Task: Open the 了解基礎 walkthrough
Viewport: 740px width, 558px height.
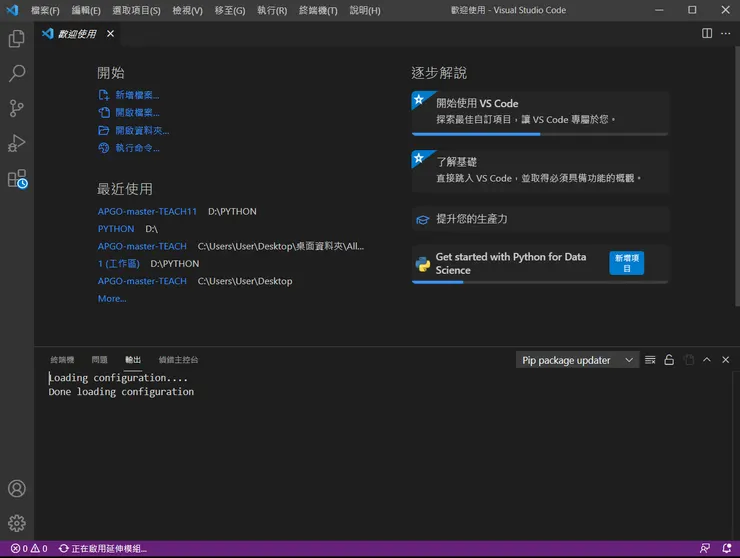Action: 540,171
